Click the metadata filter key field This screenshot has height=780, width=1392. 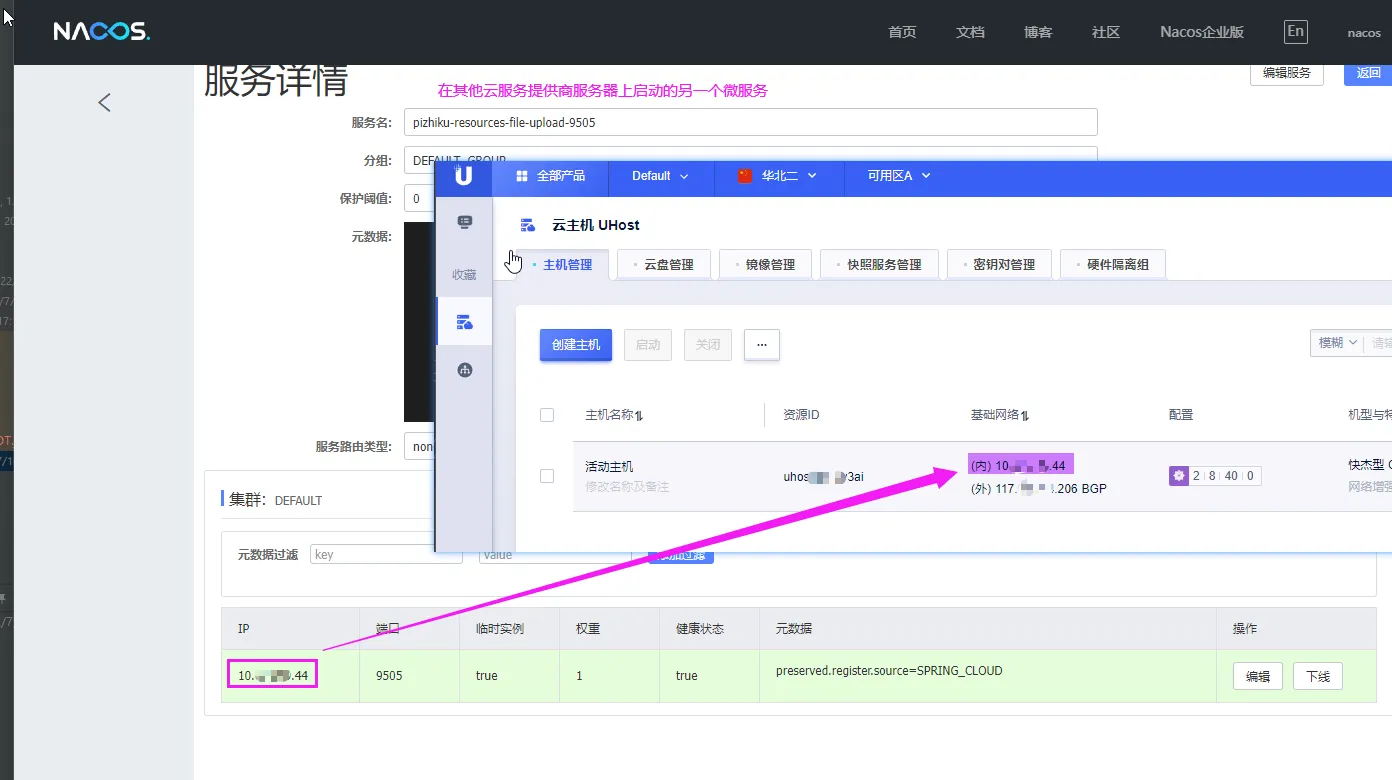tap(387, 554)
